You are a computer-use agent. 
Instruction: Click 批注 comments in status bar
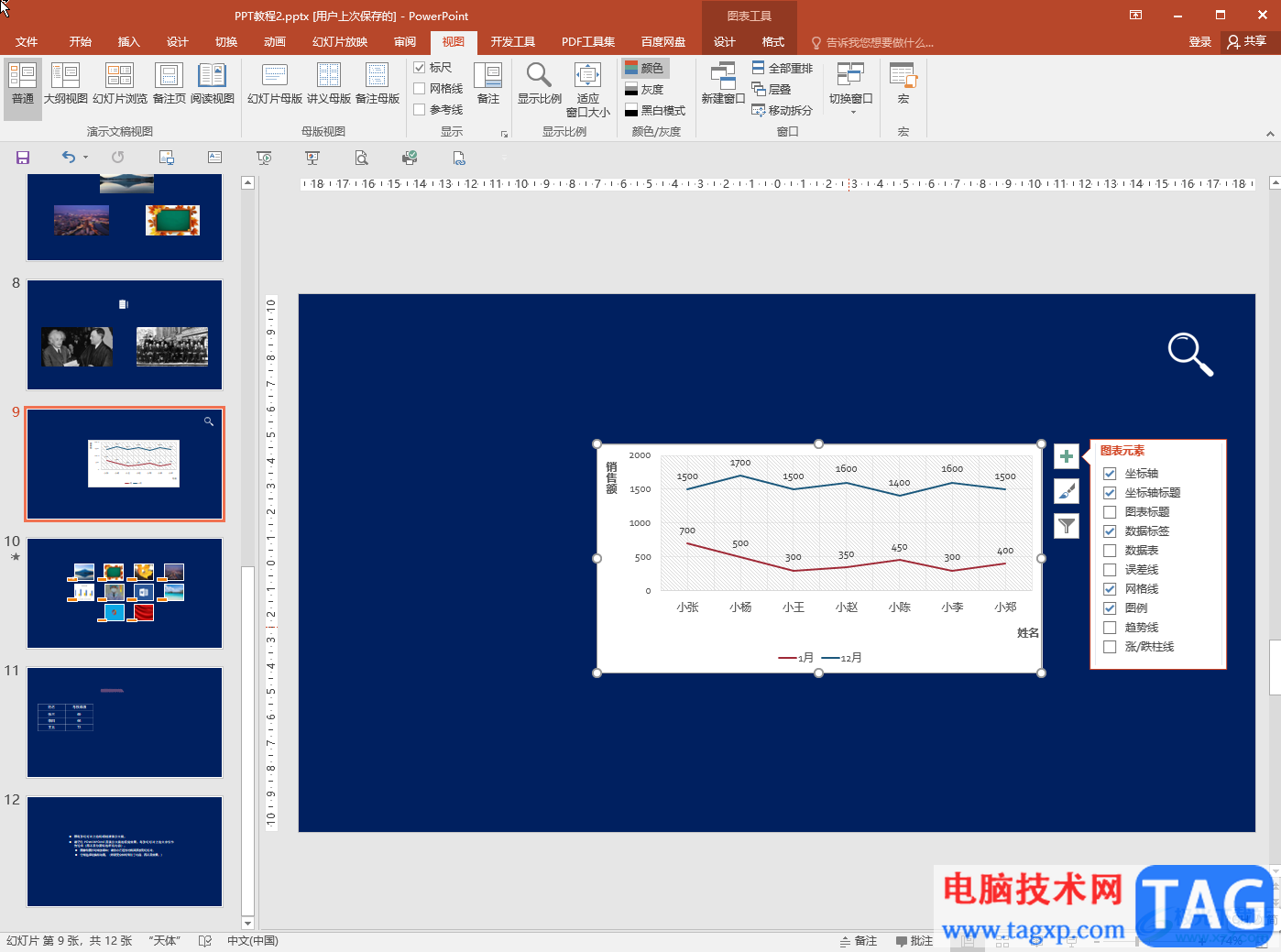914,941
